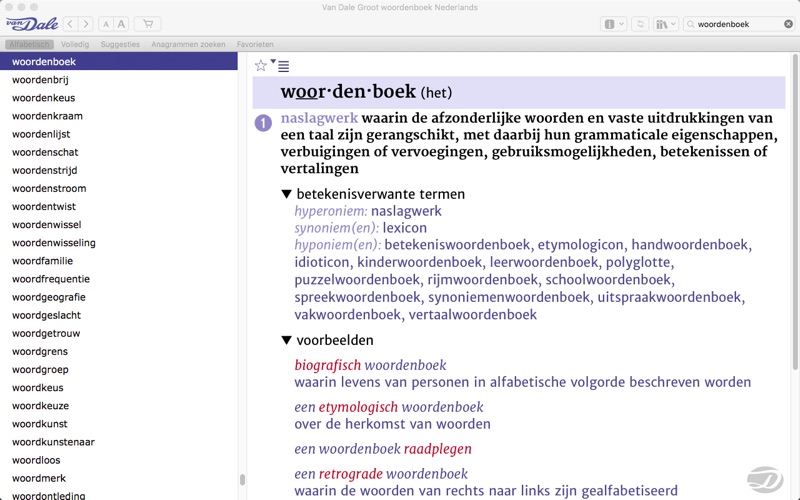Mark entry as favorite with star icon

261,65
